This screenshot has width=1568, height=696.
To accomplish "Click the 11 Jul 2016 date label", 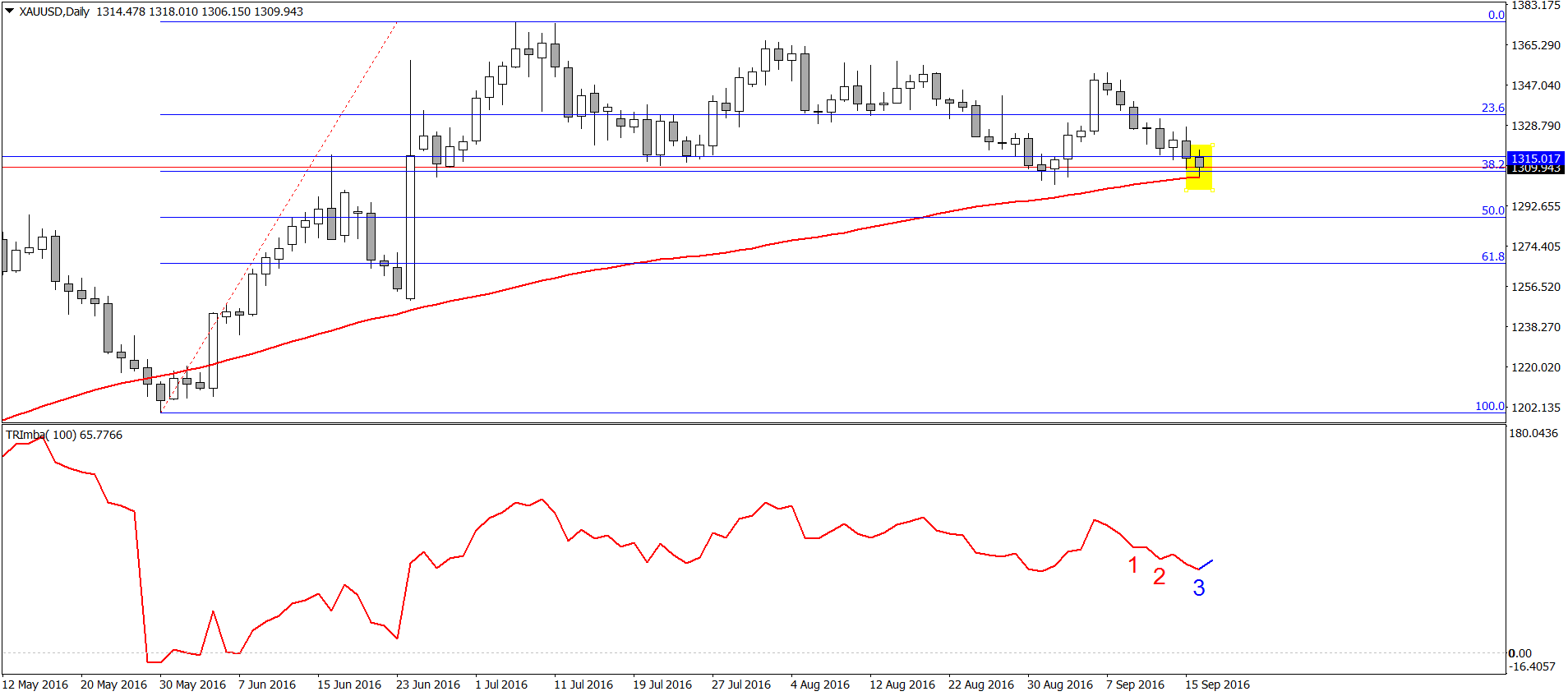I will (583, 684).
